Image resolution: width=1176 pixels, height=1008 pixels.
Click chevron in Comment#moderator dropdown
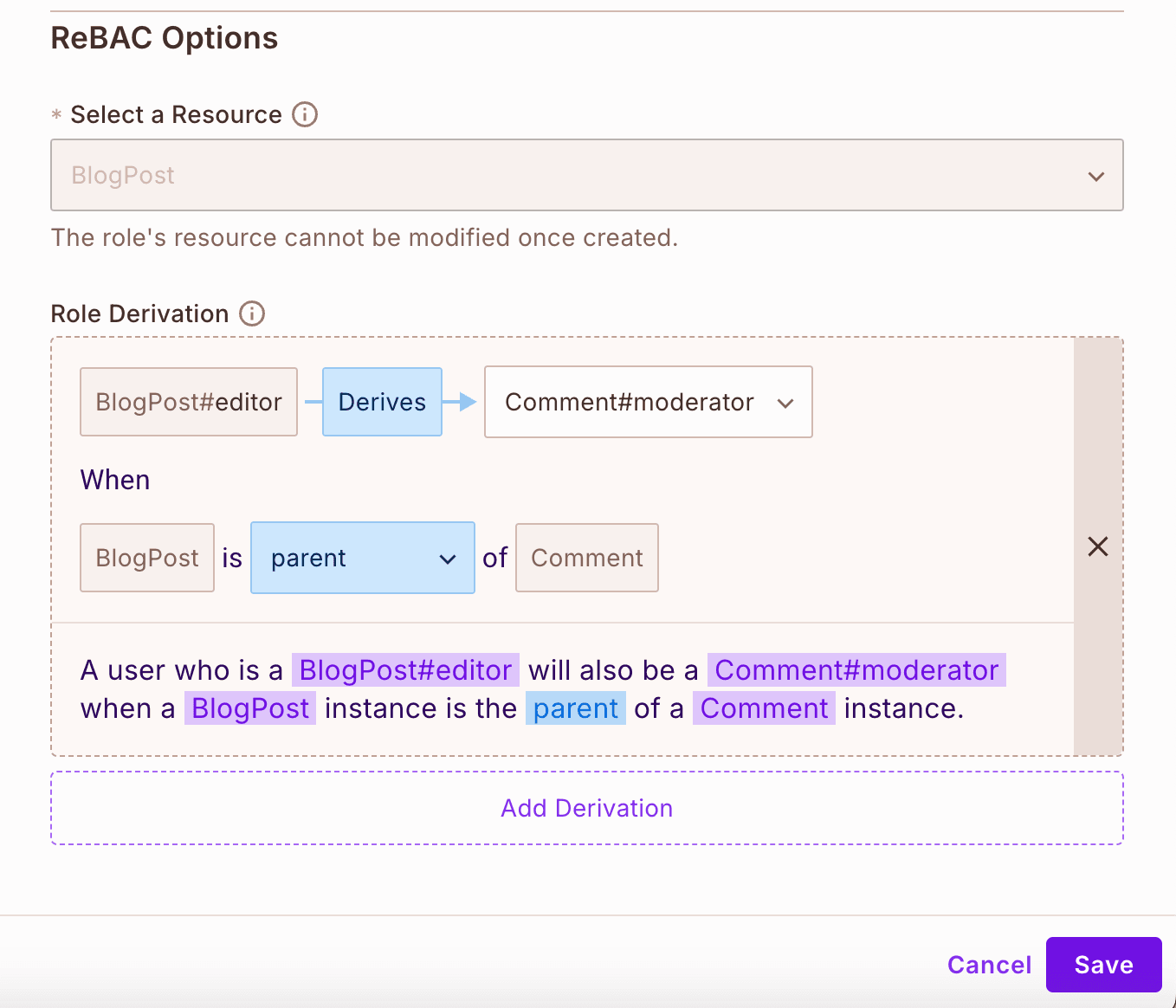(785, 403)
